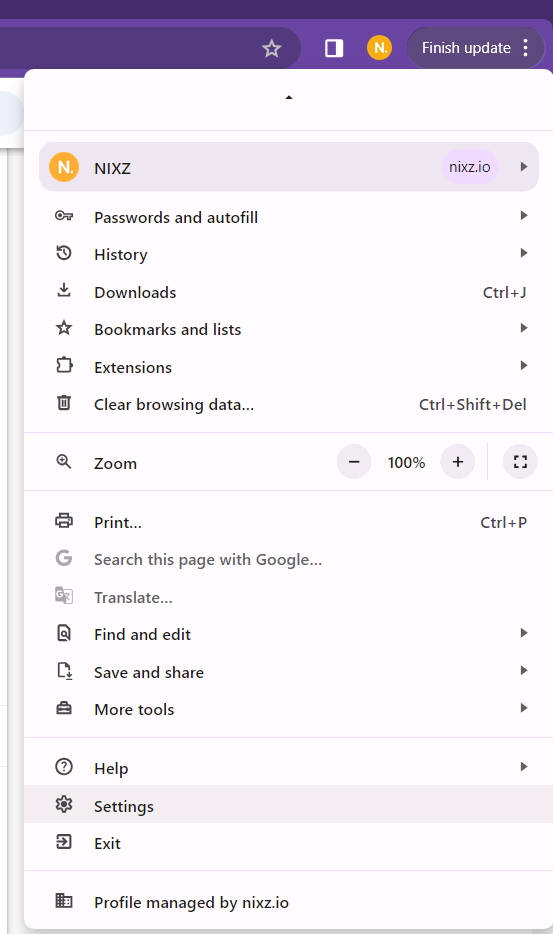
Task: Click the key icon for passwords
Action: click(64, 216)
